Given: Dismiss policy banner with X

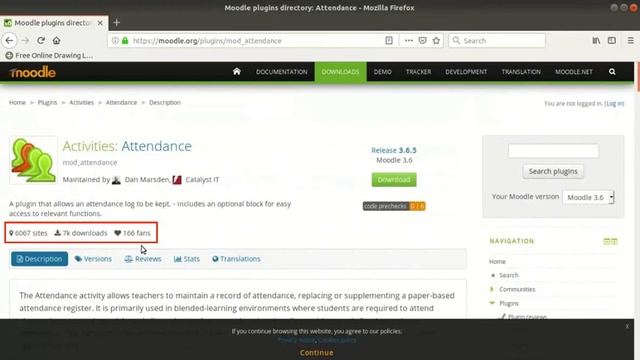Looking at the screenshot, I should [627, 327].
